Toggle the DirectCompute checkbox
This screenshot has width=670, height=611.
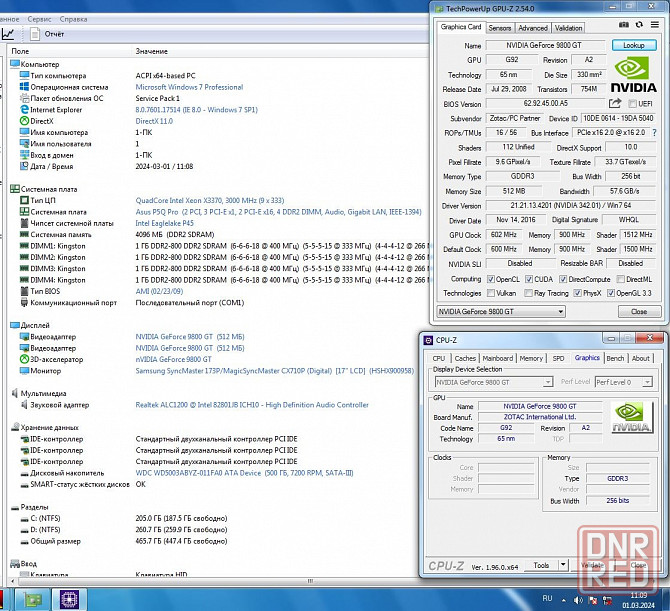(x=563, y=279)
